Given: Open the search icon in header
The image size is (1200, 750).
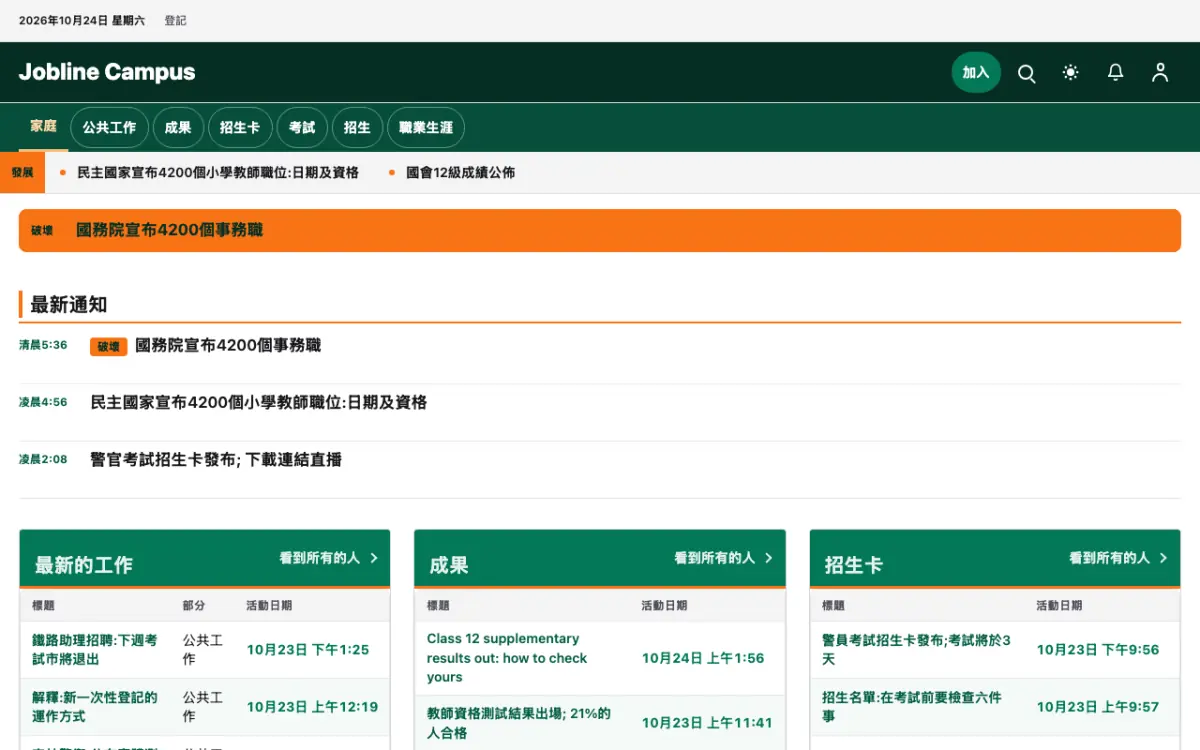Looking at the screenshot, I should tap(1026, 73).
